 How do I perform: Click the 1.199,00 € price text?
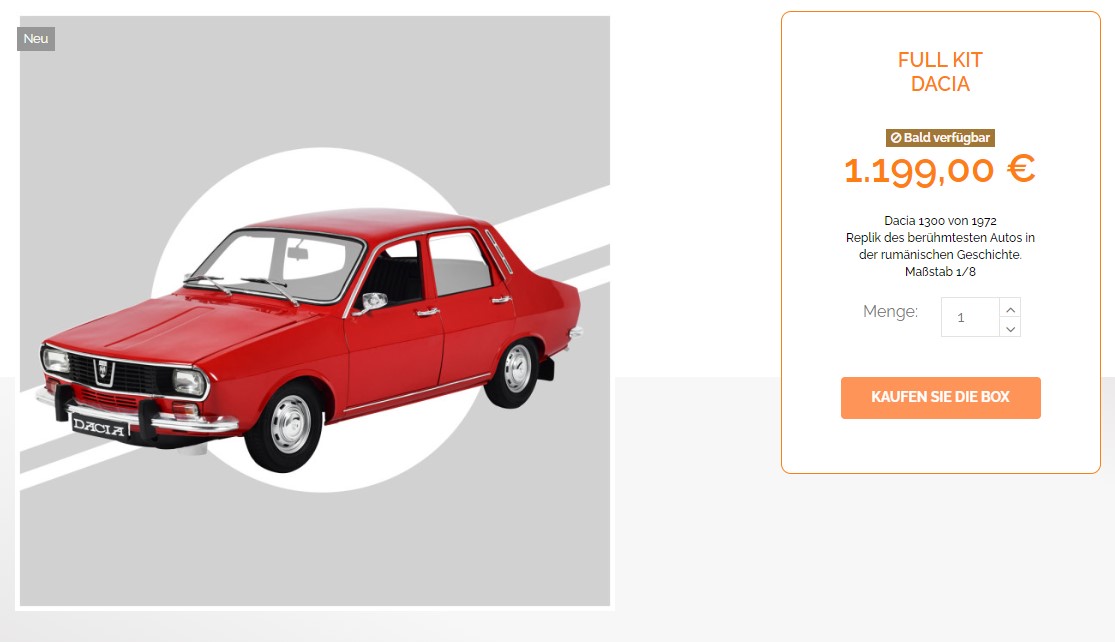coord(939,170)
